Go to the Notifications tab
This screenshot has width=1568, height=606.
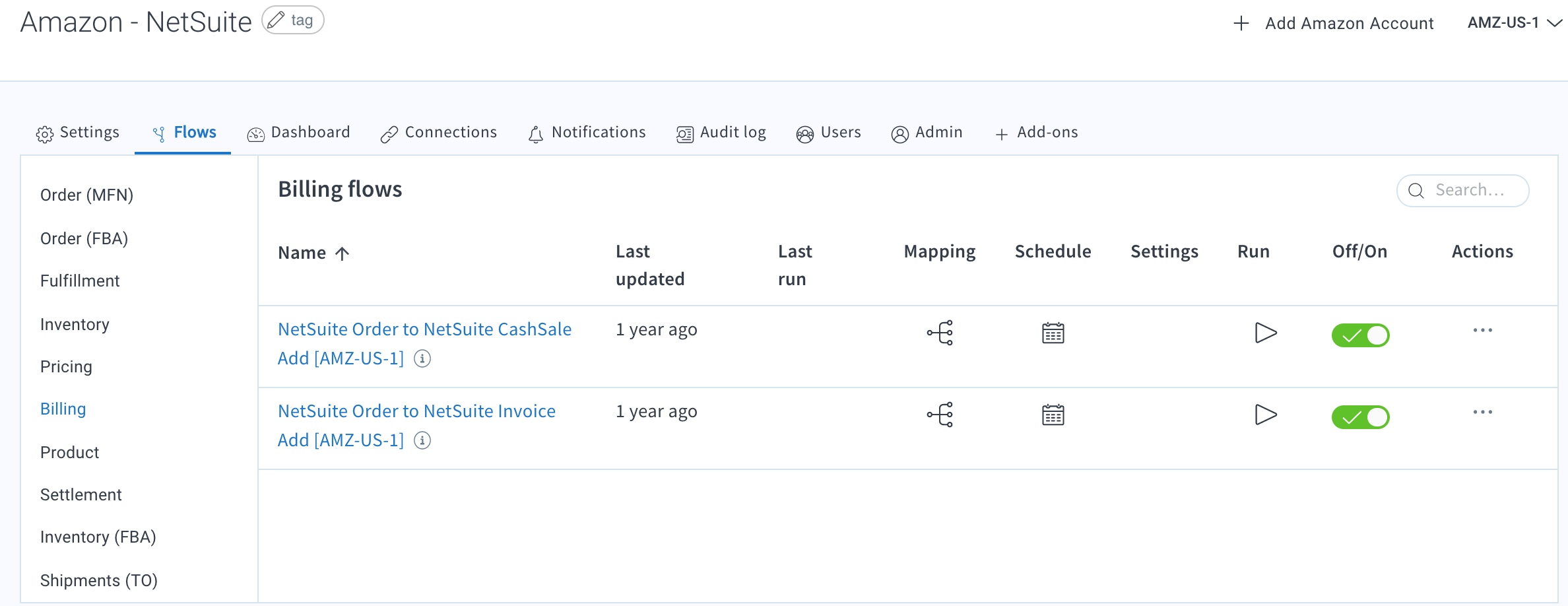coord(587,133)
